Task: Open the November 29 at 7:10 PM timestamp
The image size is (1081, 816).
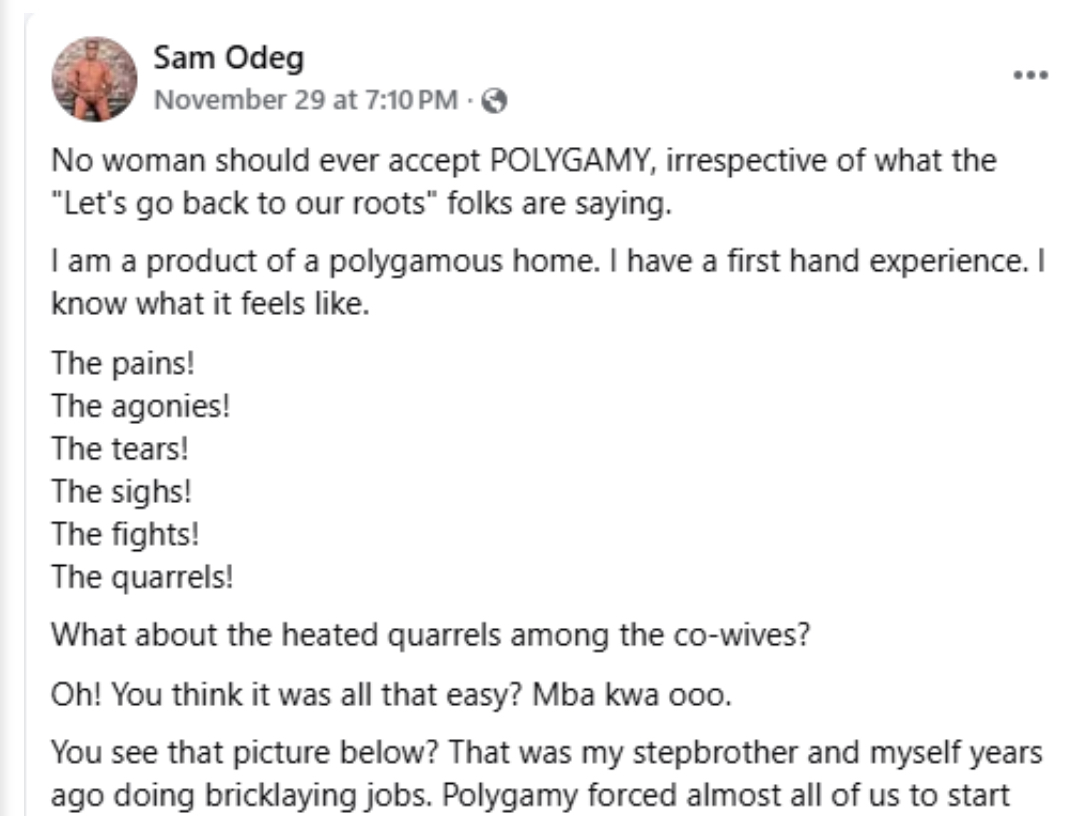Action: pos(305,100)
